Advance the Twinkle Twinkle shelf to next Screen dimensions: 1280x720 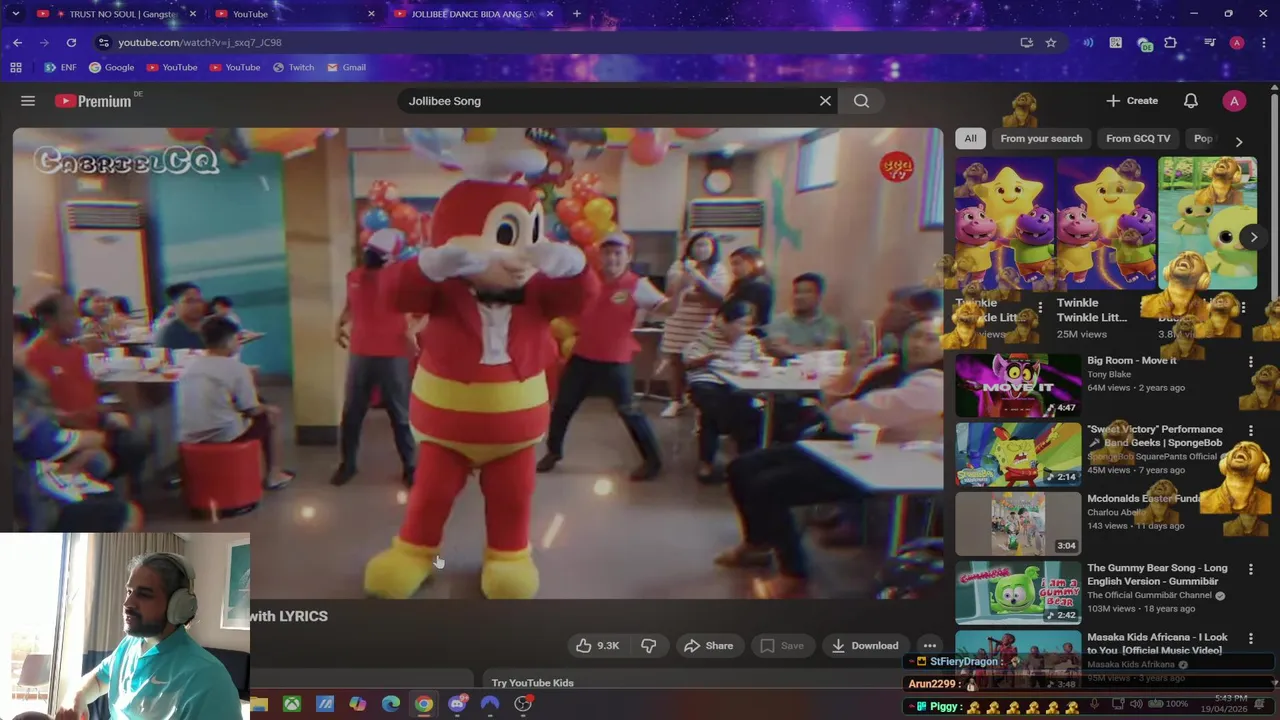point(1253,237)
